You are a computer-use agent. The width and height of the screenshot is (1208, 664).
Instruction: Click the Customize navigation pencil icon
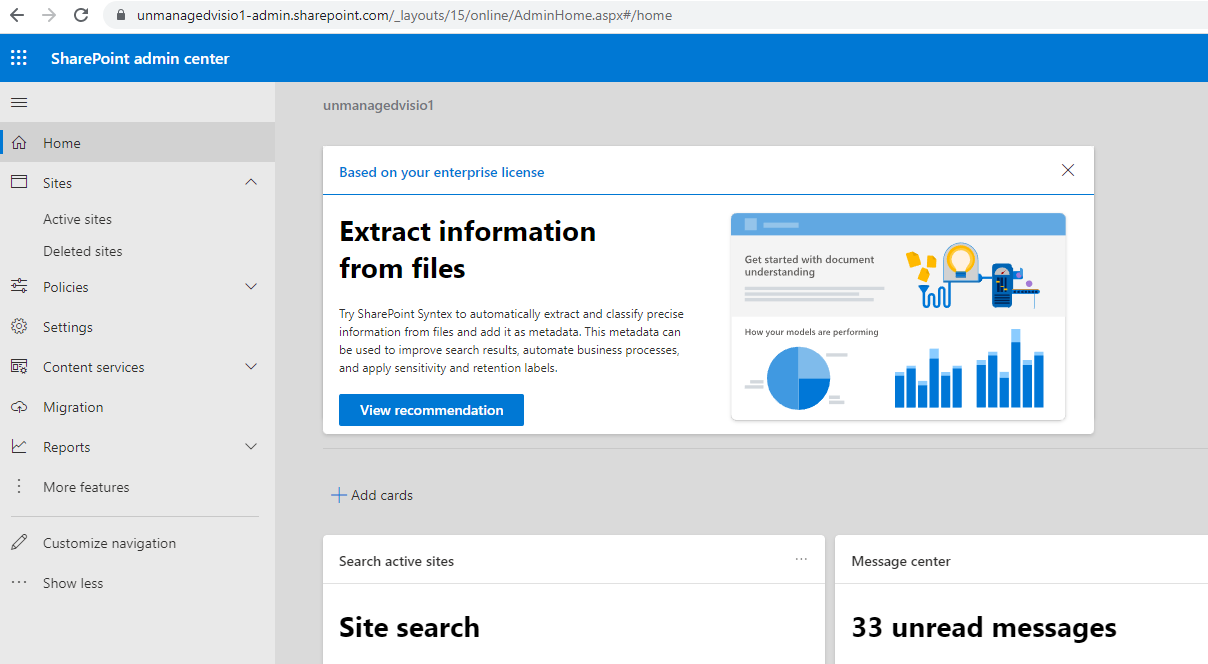click(x=19, y=543)
